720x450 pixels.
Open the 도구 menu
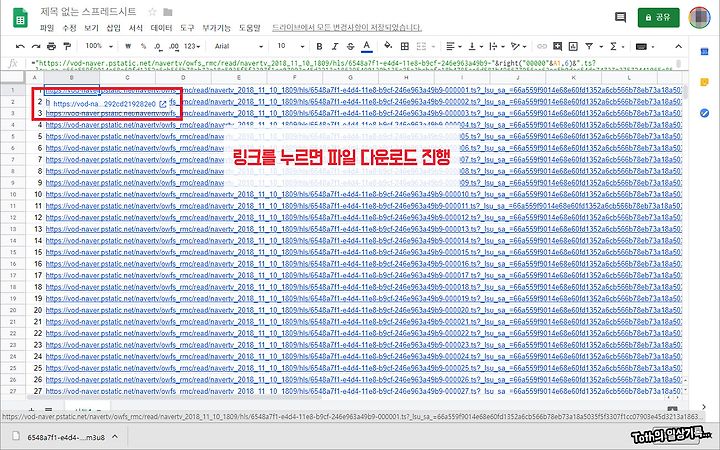pos(187,28)
